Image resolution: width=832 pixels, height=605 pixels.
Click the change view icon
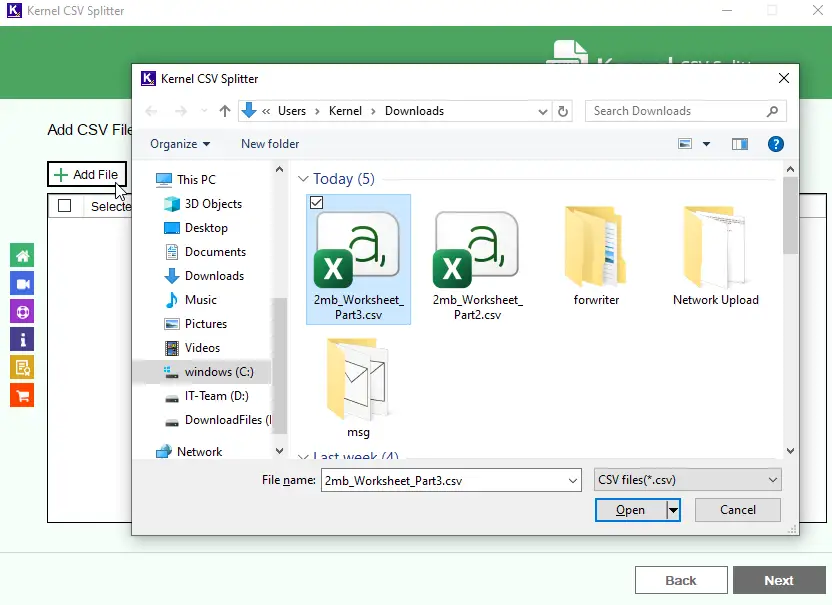coord(685,144)
